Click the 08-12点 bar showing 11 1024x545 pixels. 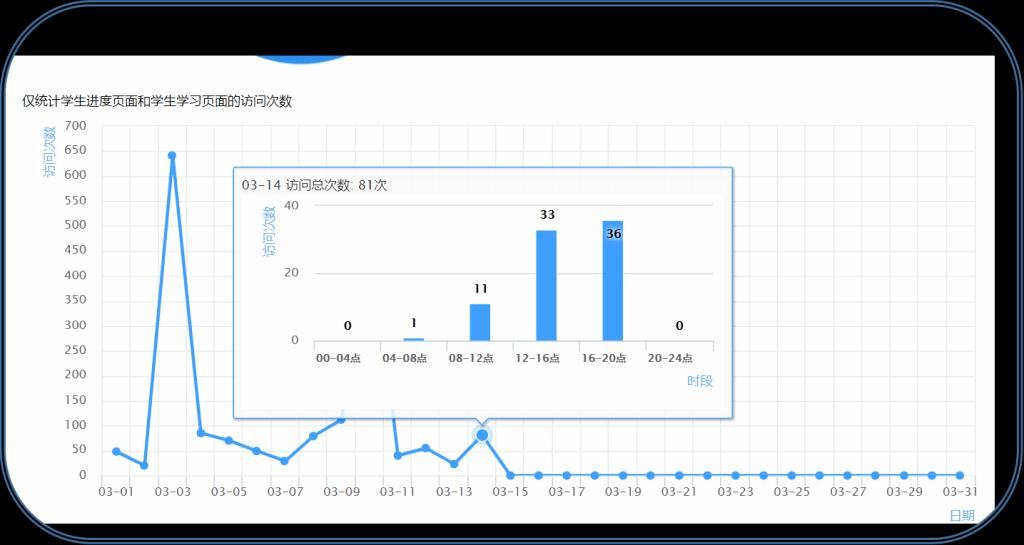click(x=480, y=322)
